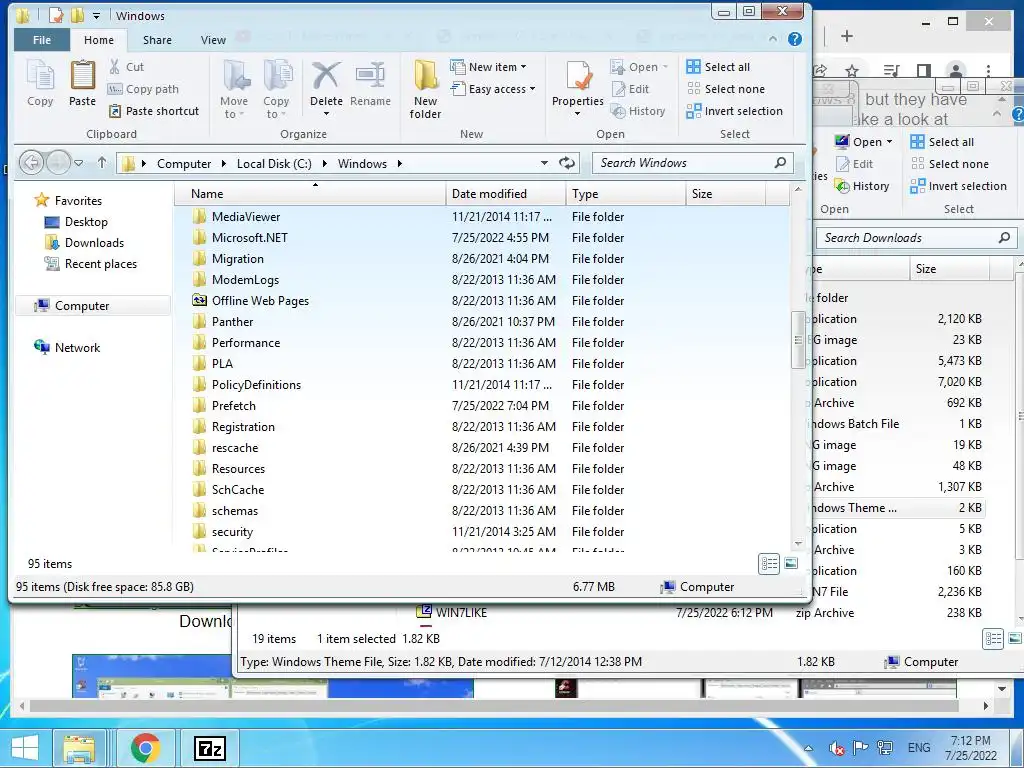Switch to the View ribbon tab
The width and height of the screenshot is (1024, 768).
[x=213, y=40]
